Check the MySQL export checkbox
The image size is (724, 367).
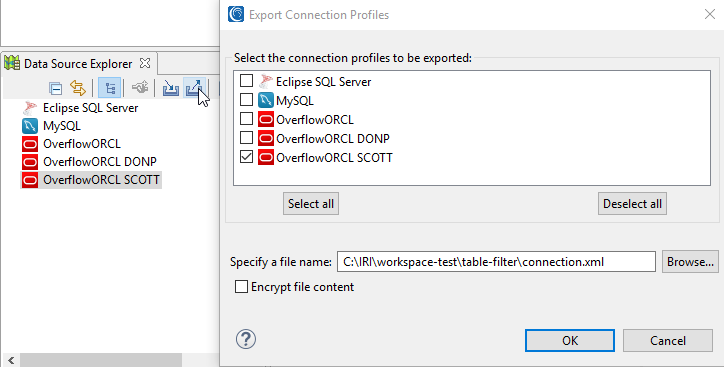point(247,99)
